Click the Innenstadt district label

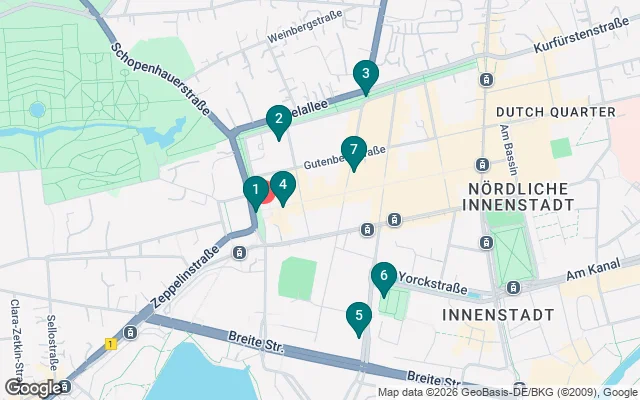tap(498, 315)
